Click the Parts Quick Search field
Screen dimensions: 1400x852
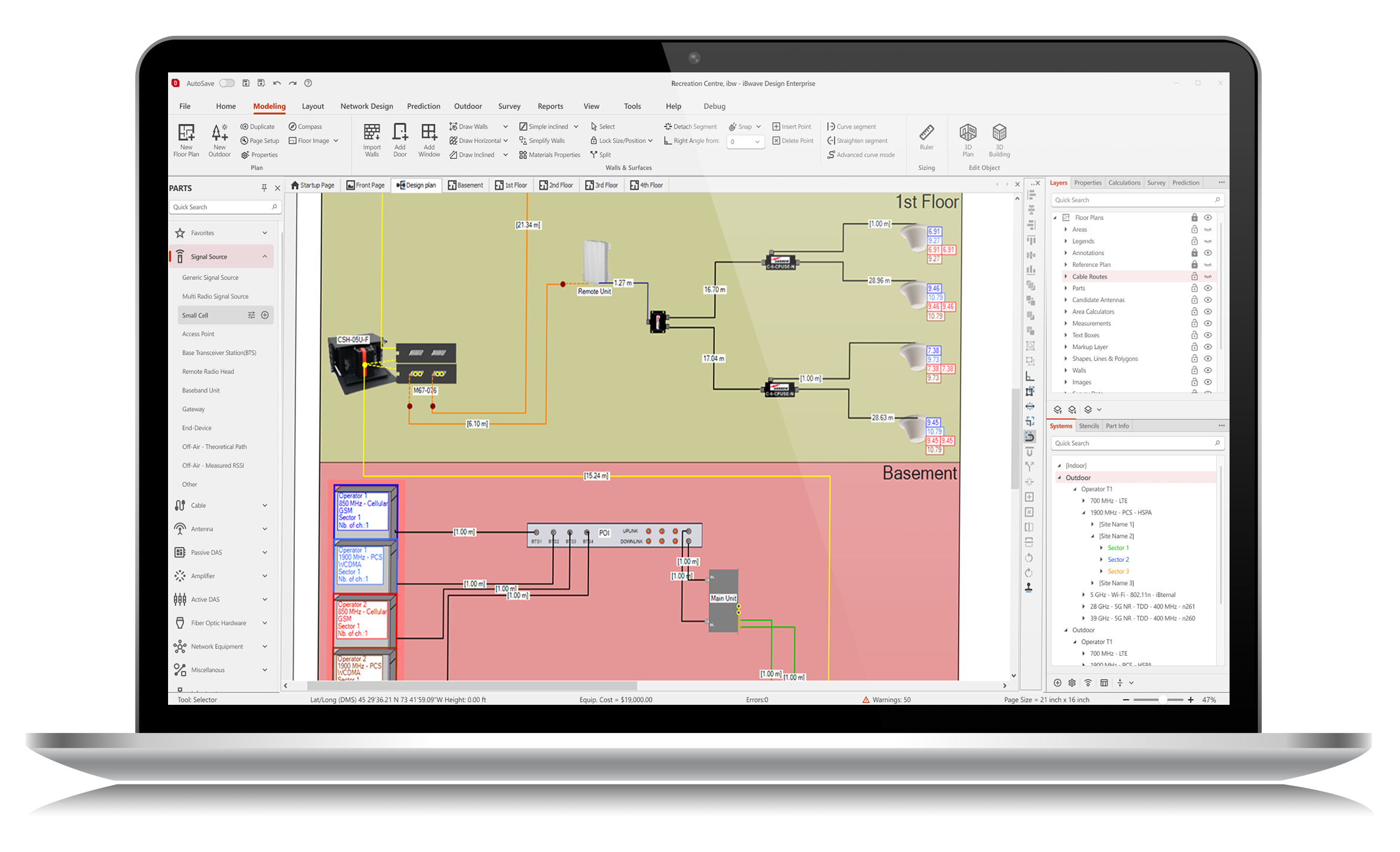pos(221,207)
